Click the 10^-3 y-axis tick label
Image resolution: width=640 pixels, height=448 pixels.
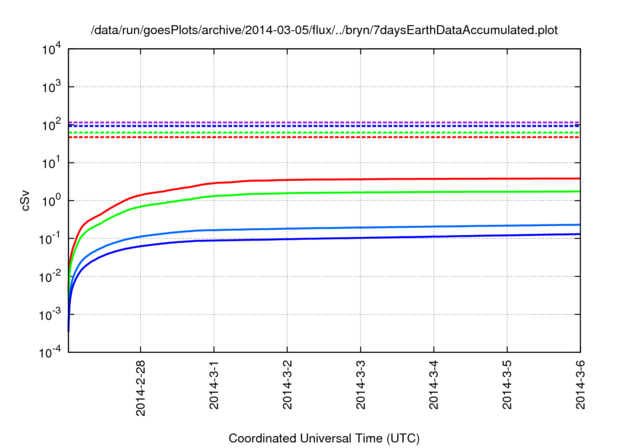tap(50, 315)
